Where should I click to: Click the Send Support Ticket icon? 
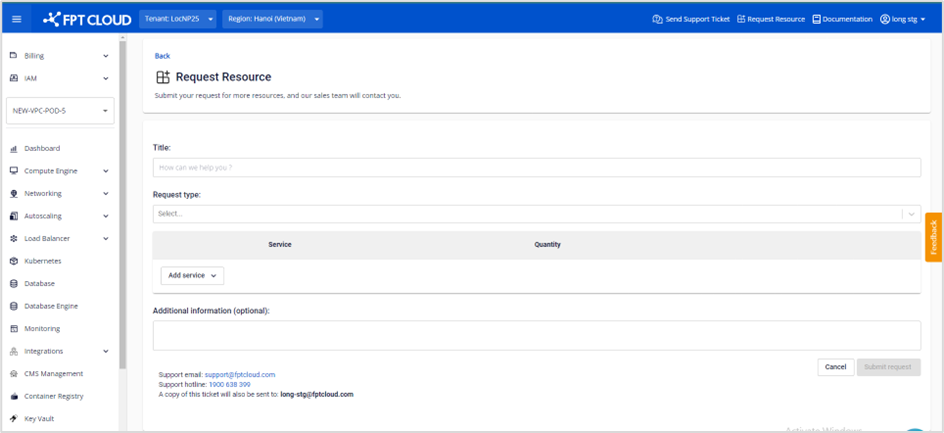[657, 19]
